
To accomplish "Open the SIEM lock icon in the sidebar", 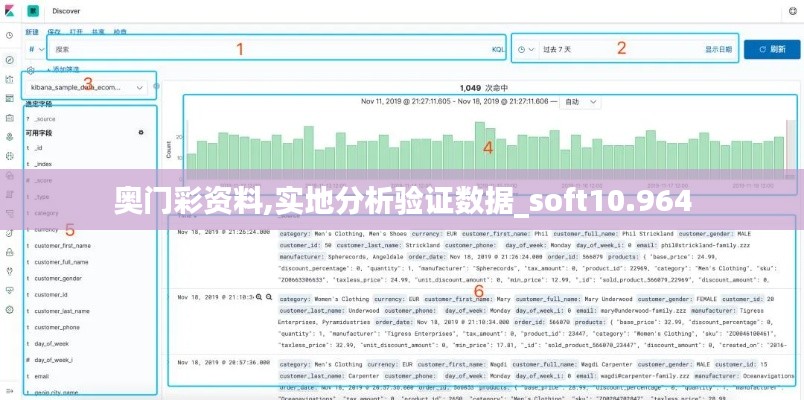I will (x=9, y=252).
